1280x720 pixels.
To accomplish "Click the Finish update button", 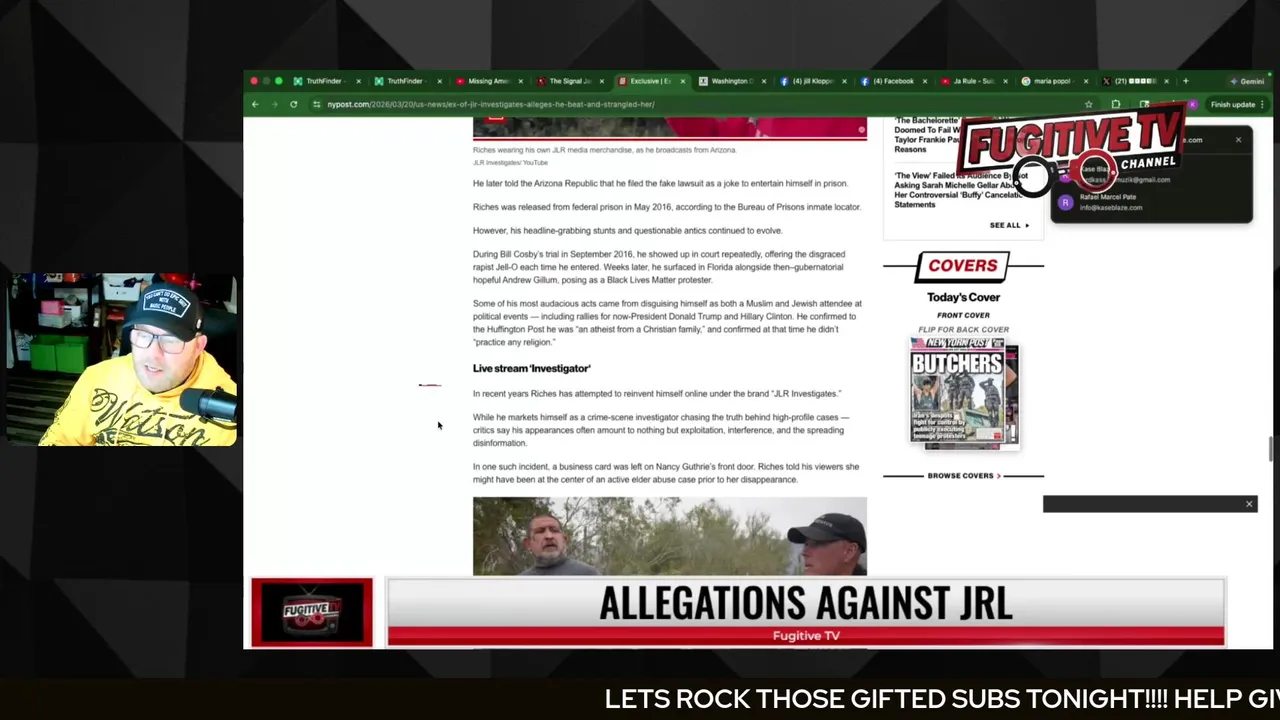I will (1237, 104).
